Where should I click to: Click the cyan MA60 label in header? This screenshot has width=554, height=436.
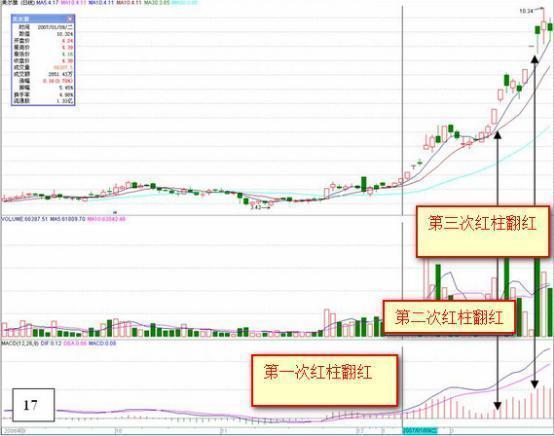(x=184, y=2)
